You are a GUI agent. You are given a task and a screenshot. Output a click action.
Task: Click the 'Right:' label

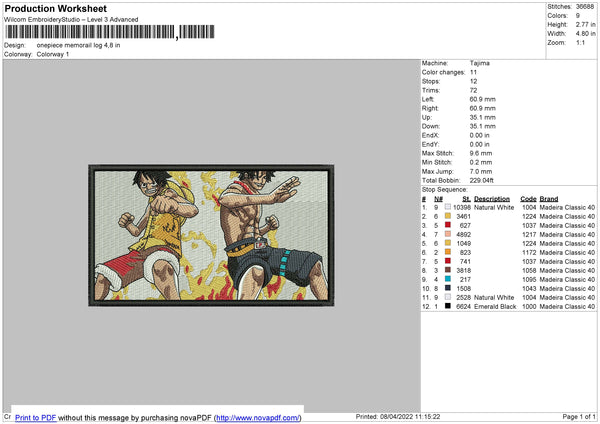[x=430, y=108]
